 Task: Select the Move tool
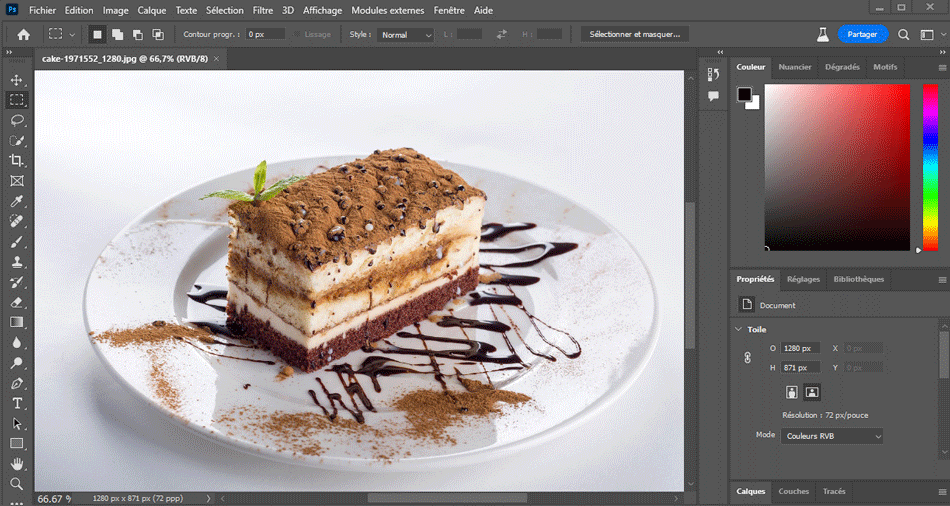point(17,79)
